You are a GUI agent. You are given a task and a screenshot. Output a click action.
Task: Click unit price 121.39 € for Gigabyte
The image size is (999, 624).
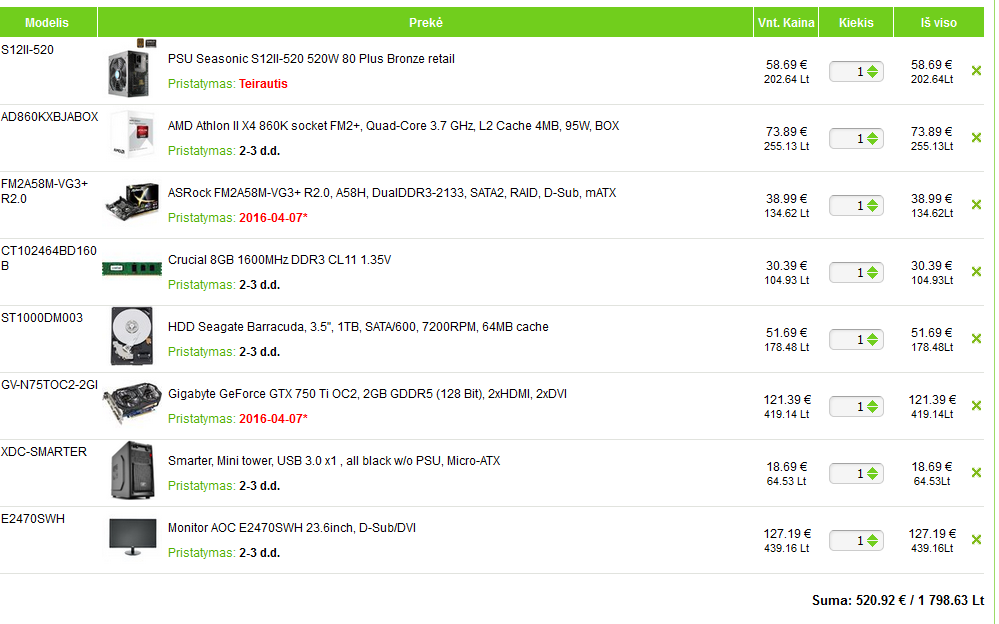787,399
